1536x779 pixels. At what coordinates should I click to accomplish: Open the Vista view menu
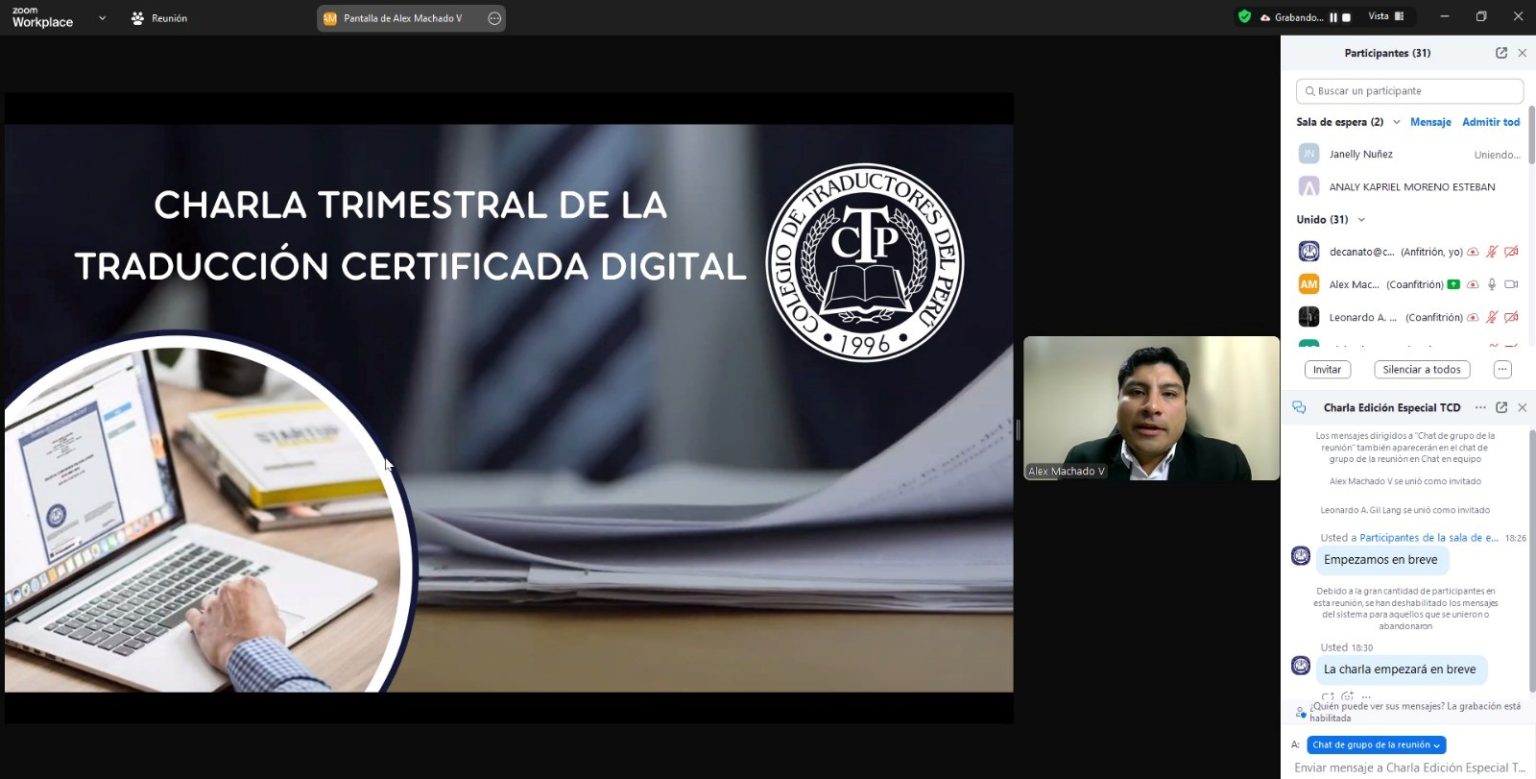pos(1386,16)
